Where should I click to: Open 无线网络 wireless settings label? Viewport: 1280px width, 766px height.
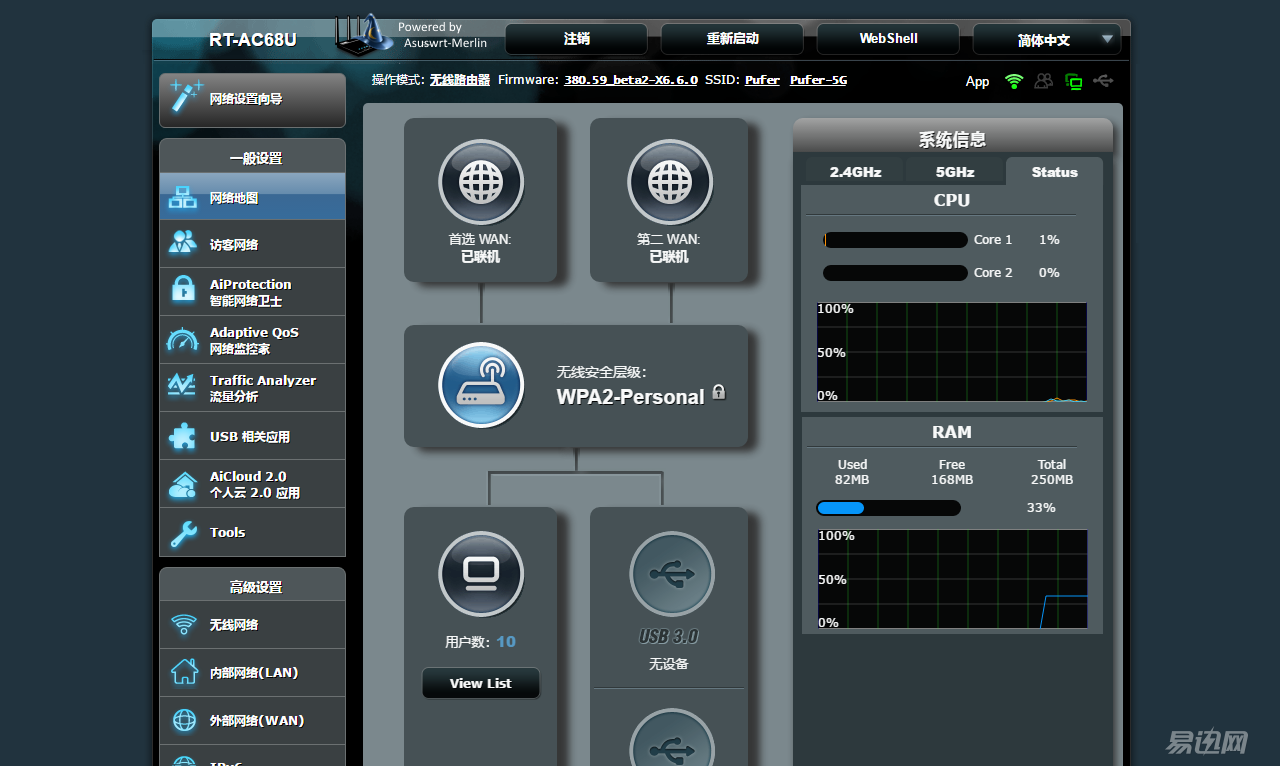pos(234,625)
